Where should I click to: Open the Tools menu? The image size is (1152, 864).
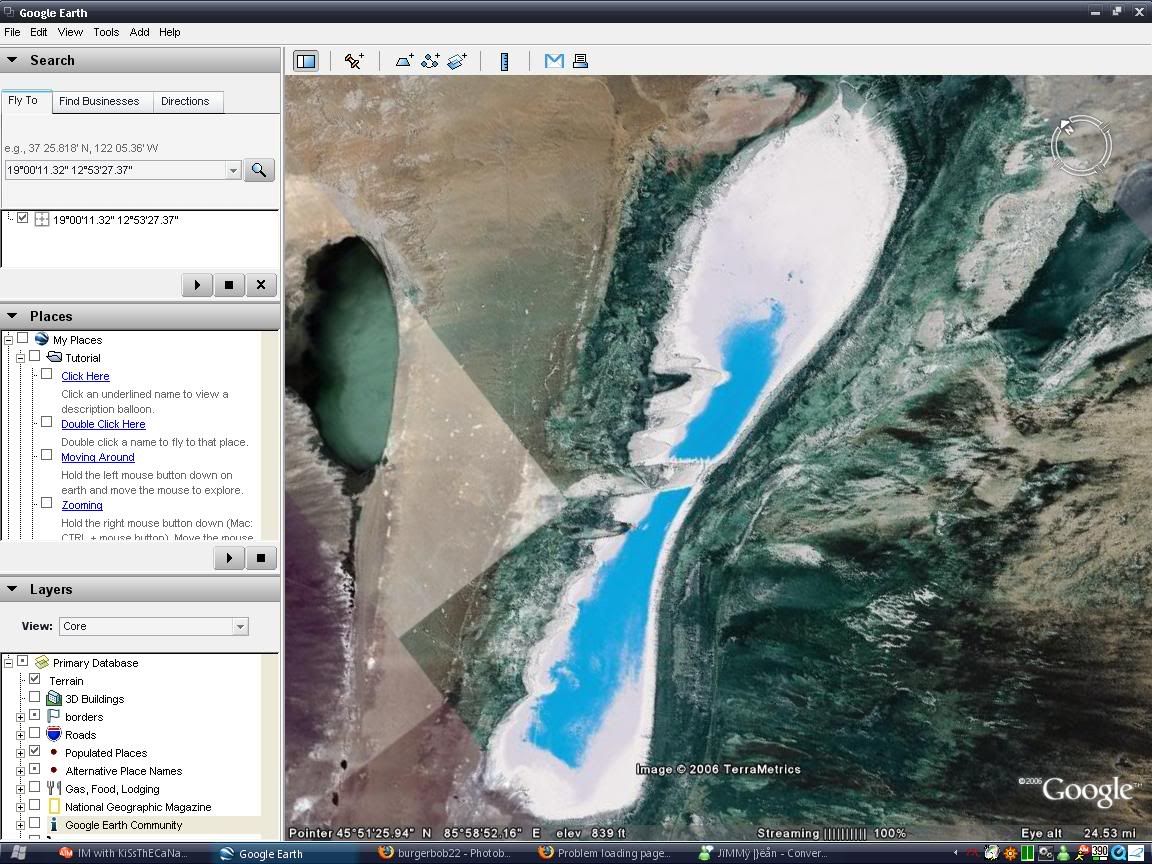pyautogui.click(x=106, y=32)
